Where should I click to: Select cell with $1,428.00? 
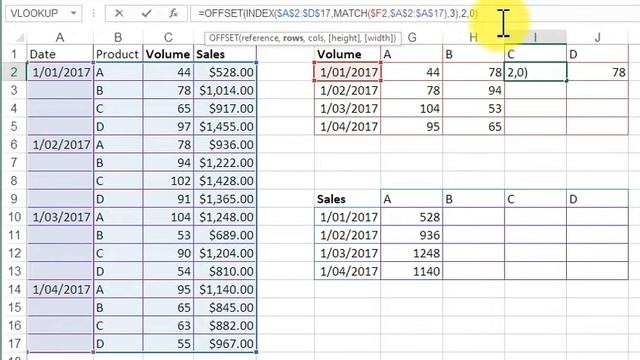[225, 181]
